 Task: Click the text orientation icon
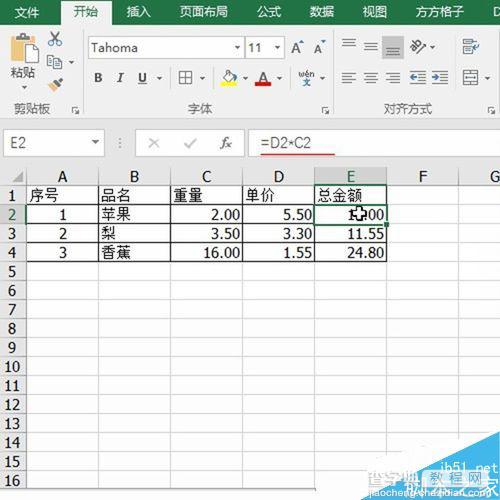pos(418,47)
